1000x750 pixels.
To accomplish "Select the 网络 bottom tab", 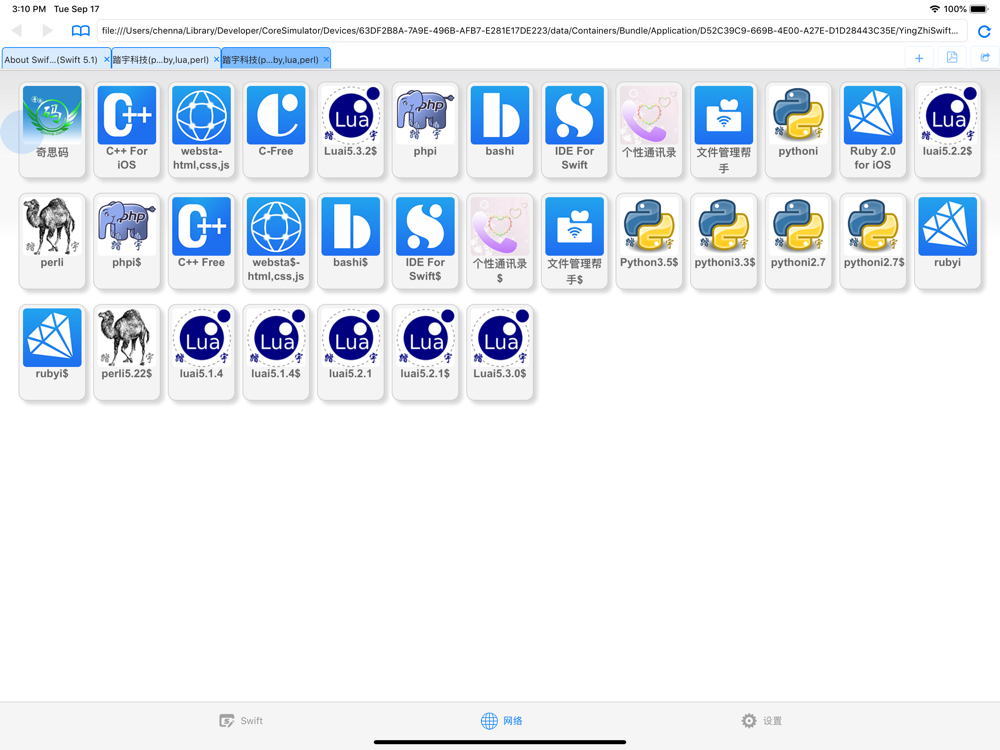I will coord(501,721).
